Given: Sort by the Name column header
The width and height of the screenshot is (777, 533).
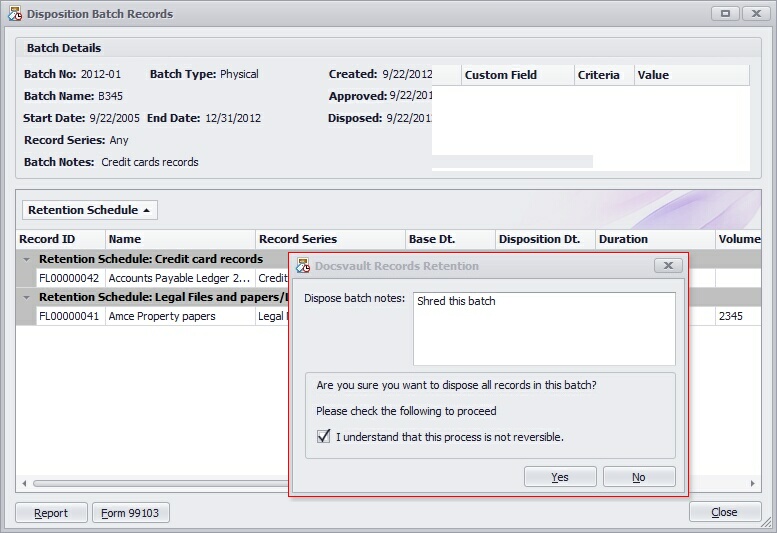Looking at the screenshot, I should 180,239.
